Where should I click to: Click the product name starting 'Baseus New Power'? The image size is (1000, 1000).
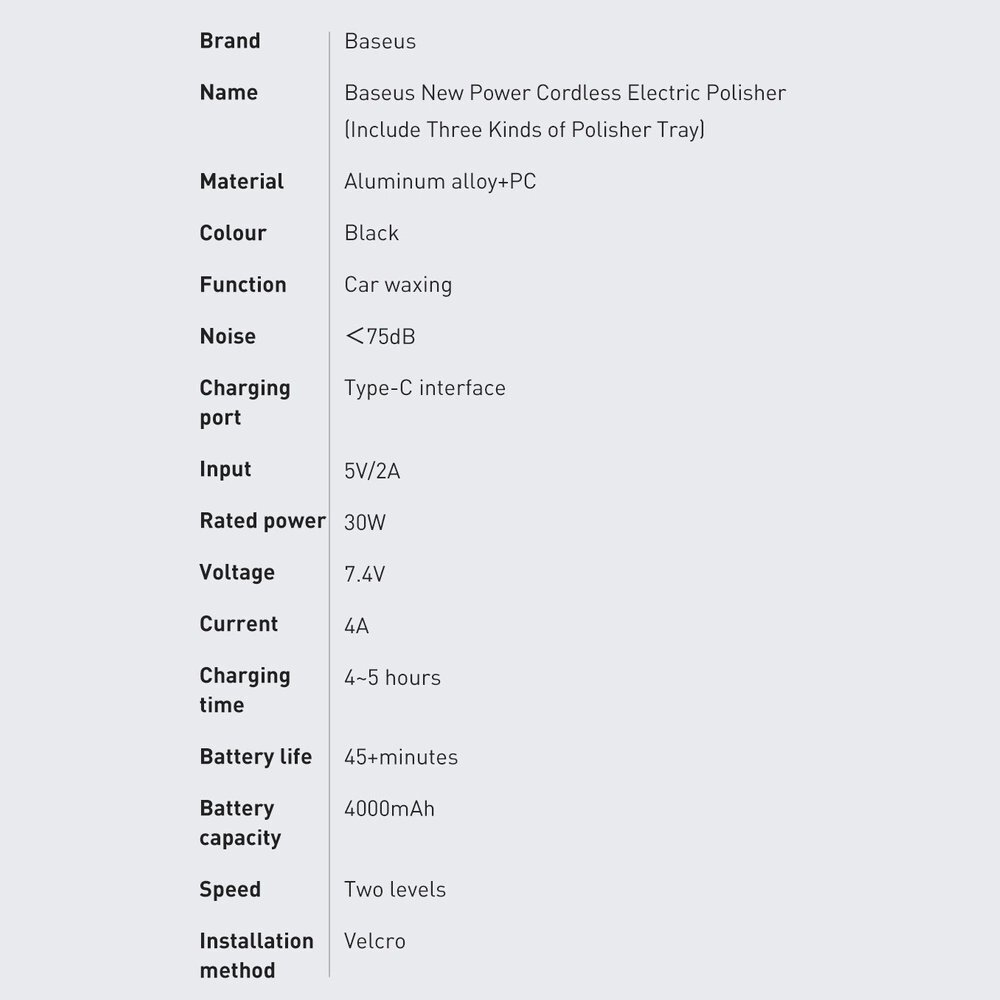[x=565, y=93]
